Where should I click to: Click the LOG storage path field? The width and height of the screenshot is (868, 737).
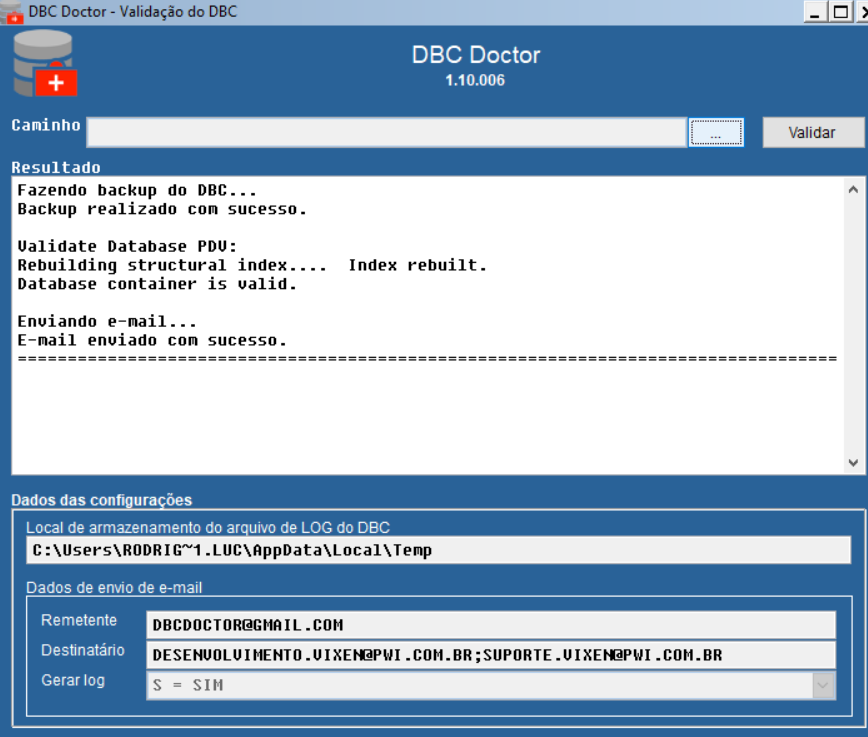point(438,551)
